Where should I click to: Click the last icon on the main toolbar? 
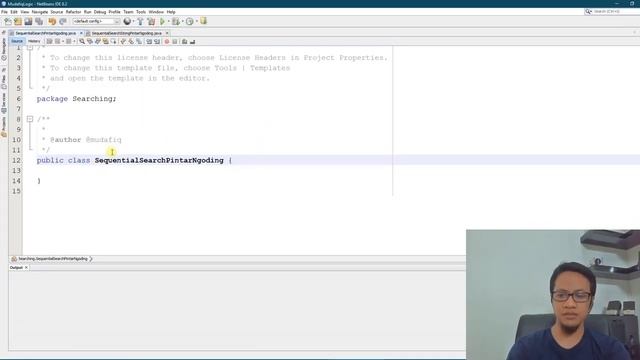tap(203, 20)
